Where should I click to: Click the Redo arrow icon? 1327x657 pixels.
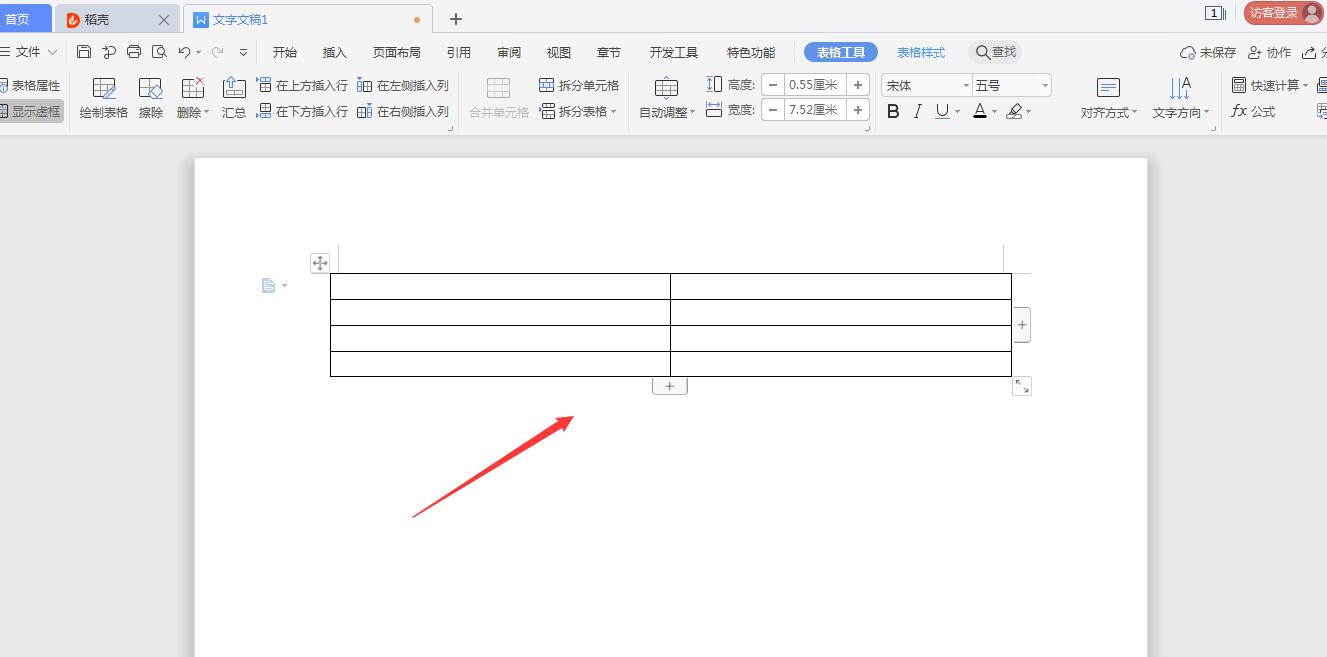(x=217, y=52)
